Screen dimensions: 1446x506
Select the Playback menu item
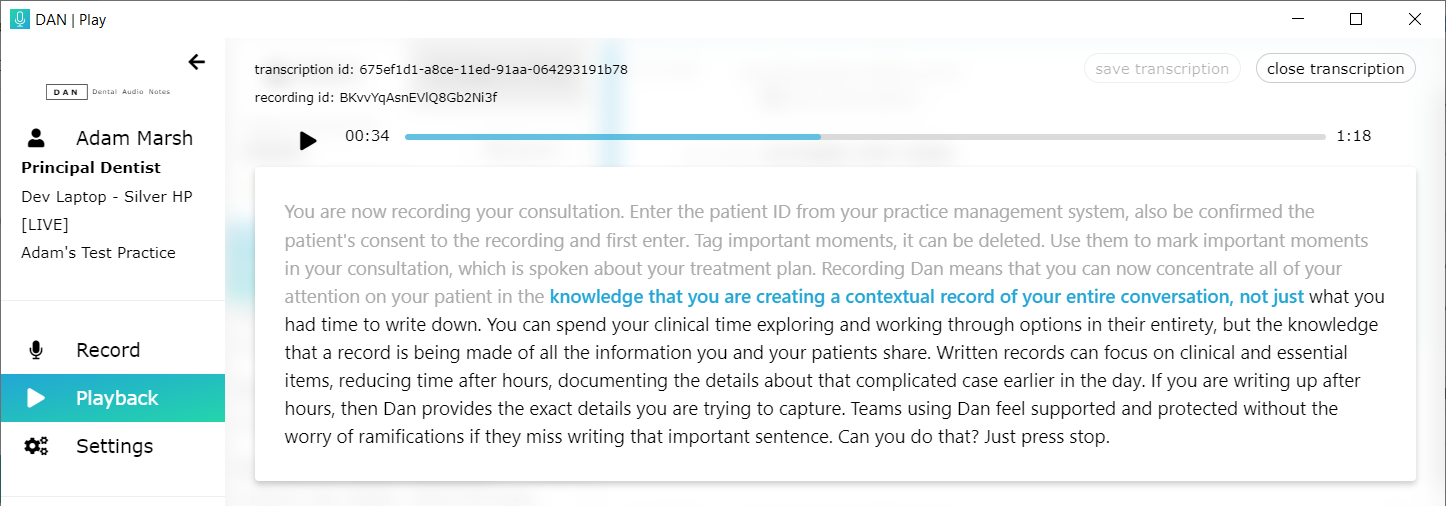117,398
